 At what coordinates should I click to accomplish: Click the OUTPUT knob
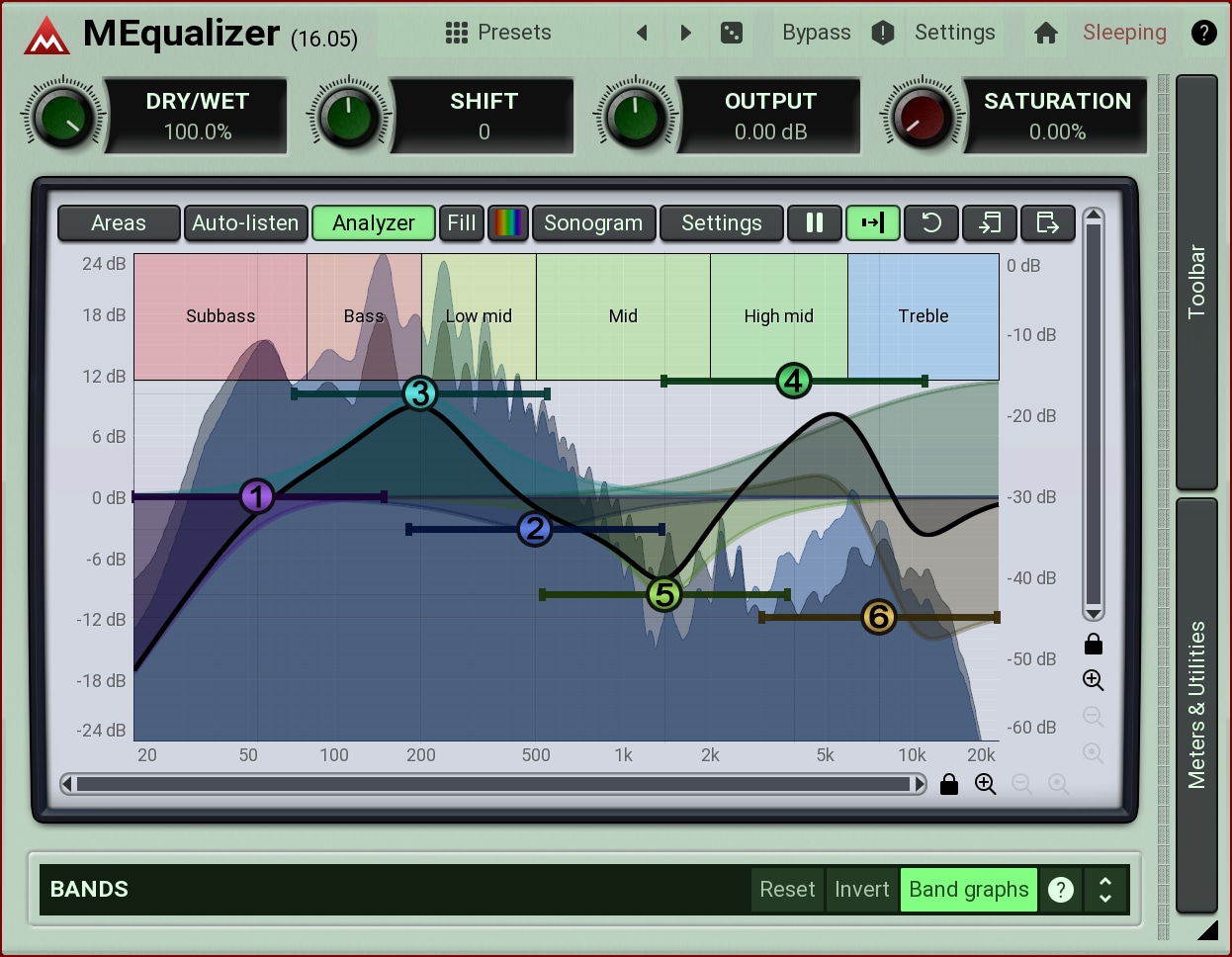[x=635, y=117]
